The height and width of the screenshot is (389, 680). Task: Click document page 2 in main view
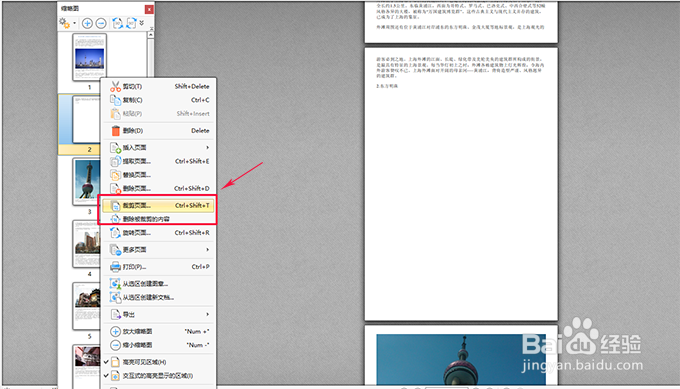tap(461, 184)
